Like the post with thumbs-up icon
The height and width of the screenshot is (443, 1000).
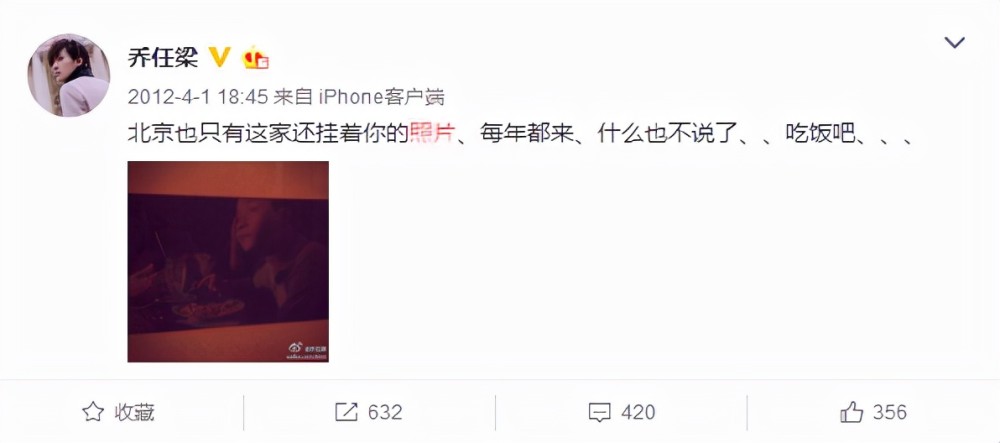pos(851,412)
